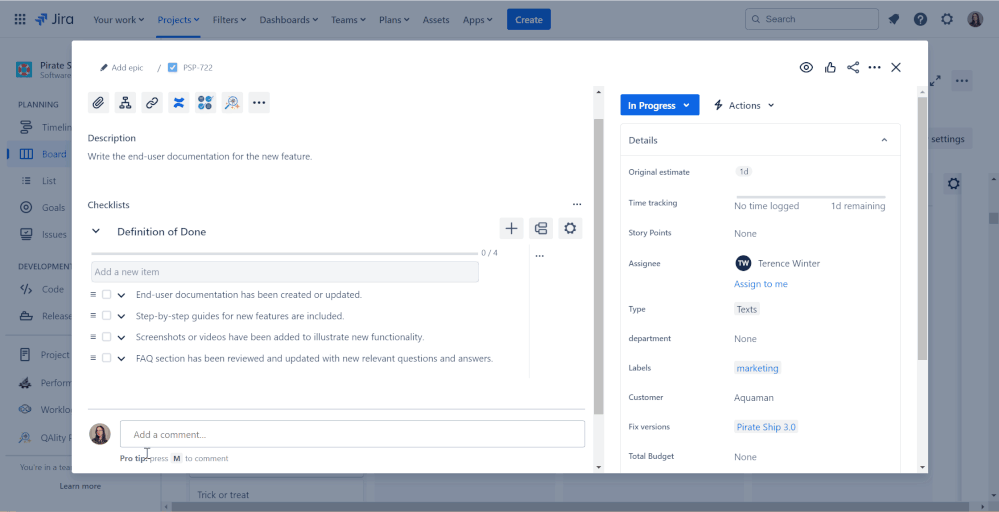Click the Create button

tap(529, 20)
